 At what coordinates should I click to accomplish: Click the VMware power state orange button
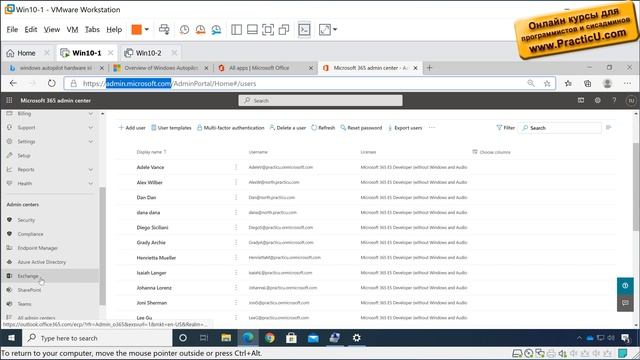(136, 29)
